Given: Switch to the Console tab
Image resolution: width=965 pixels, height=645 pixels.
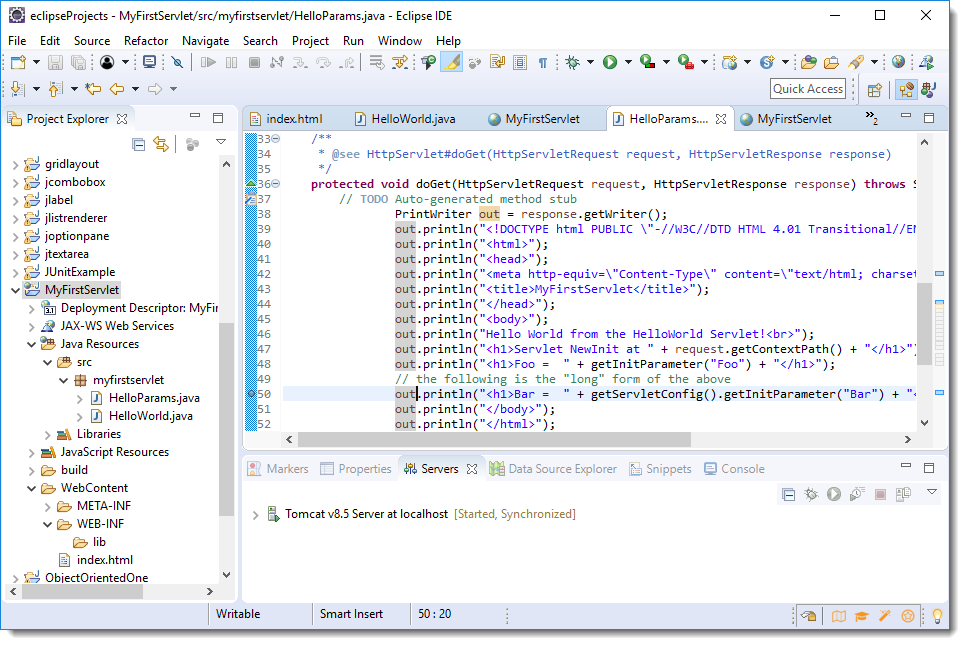Looking at the screenshot, I should click(x=735, y=469).
